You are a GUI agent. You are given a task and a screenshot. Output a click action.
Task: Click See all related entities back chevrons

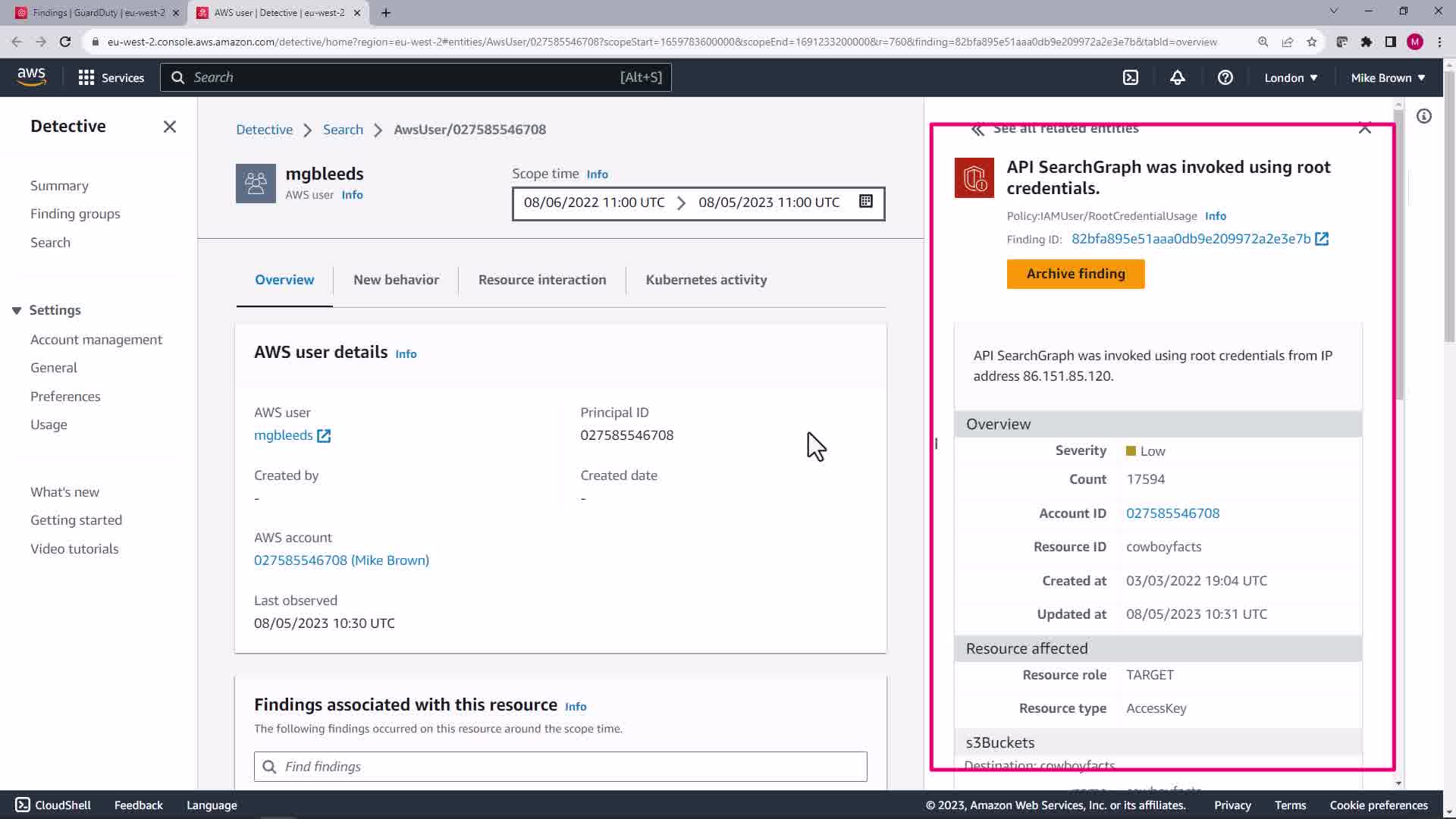click(x=977, y=129)
